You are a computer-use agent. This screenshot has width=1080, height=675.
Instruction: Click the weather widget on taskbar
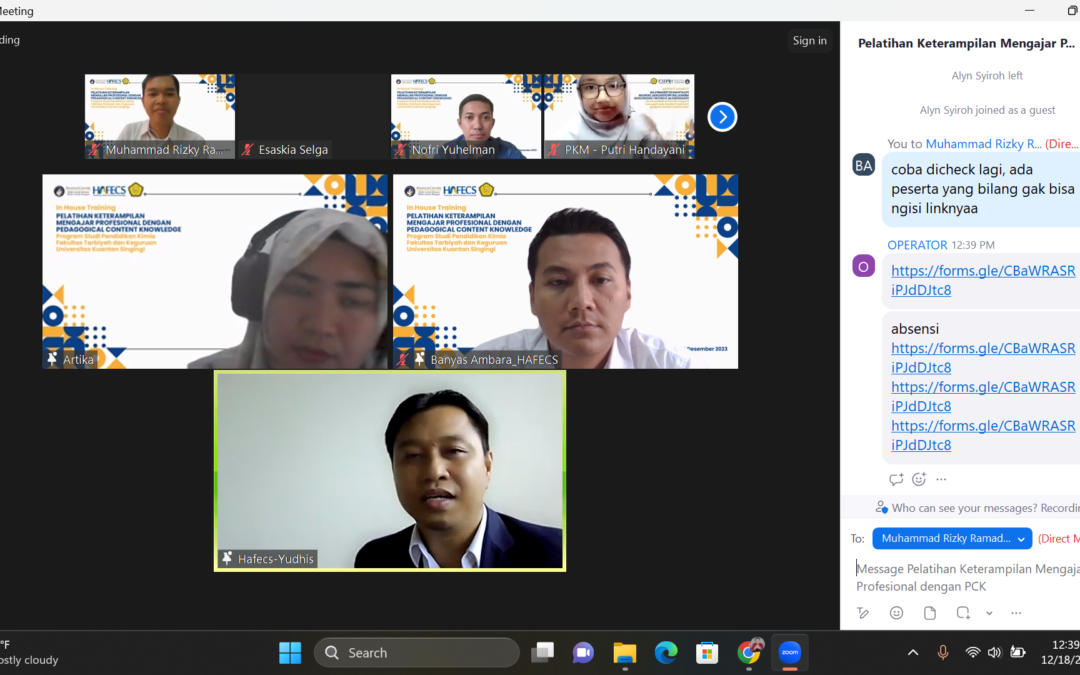tap(29, 652)
